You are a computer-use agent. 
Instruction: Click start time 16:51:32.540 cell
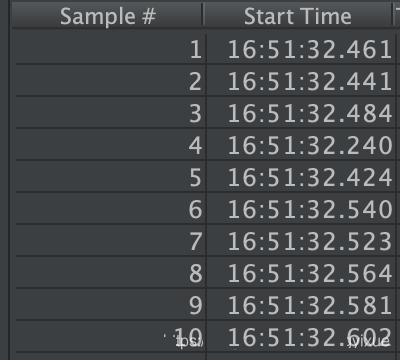301,209
